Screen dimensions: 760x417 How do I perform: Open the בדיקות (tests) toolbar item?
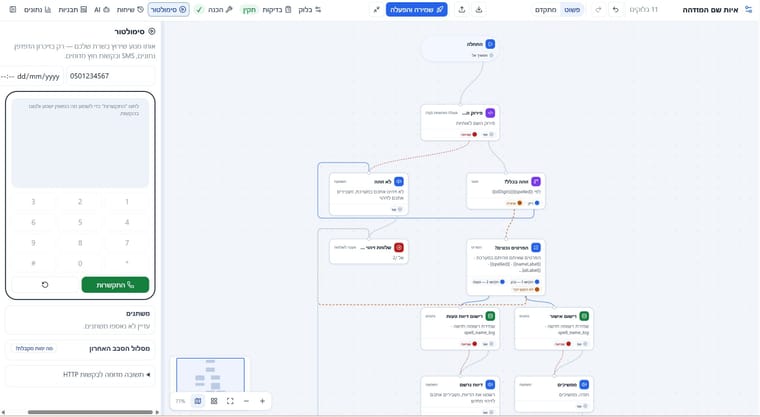pos(277,9)
